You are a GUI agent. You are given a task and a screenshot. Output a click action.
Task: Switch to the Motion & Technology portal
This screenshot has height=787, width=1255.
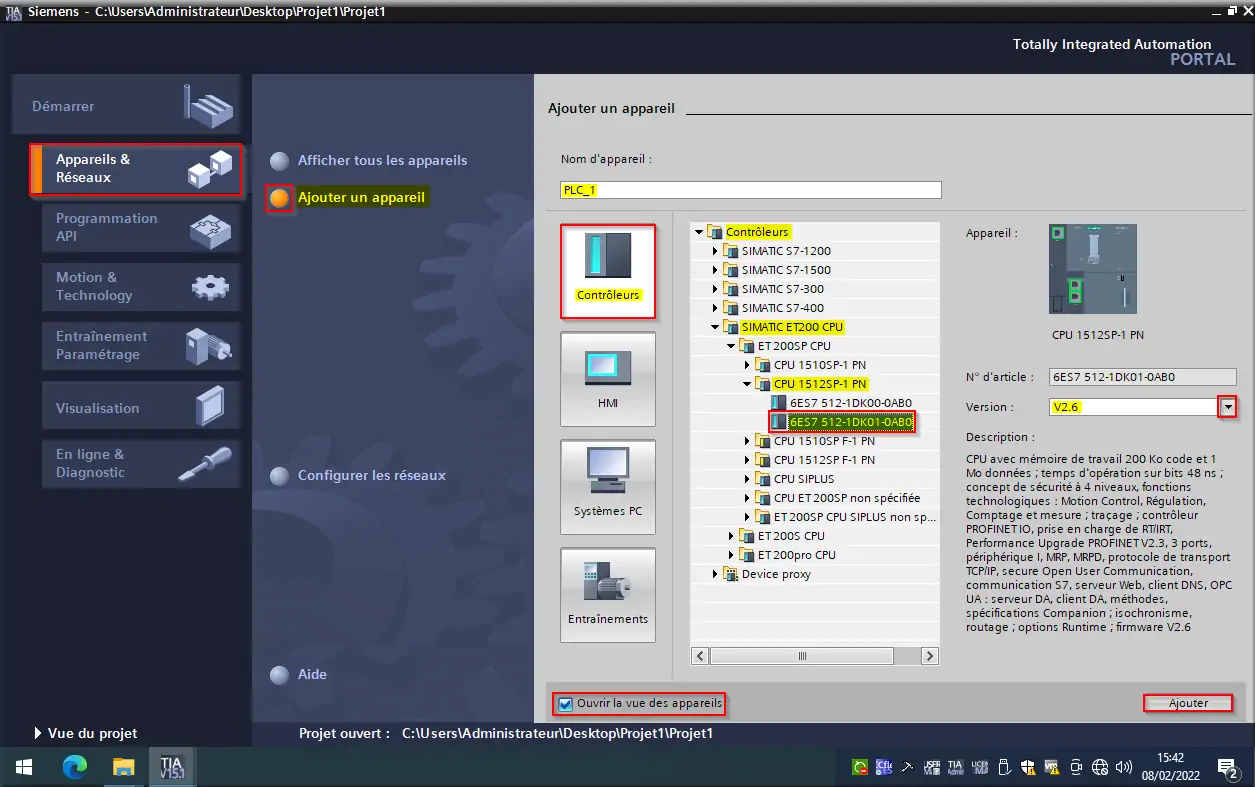[x=140, y=287]
